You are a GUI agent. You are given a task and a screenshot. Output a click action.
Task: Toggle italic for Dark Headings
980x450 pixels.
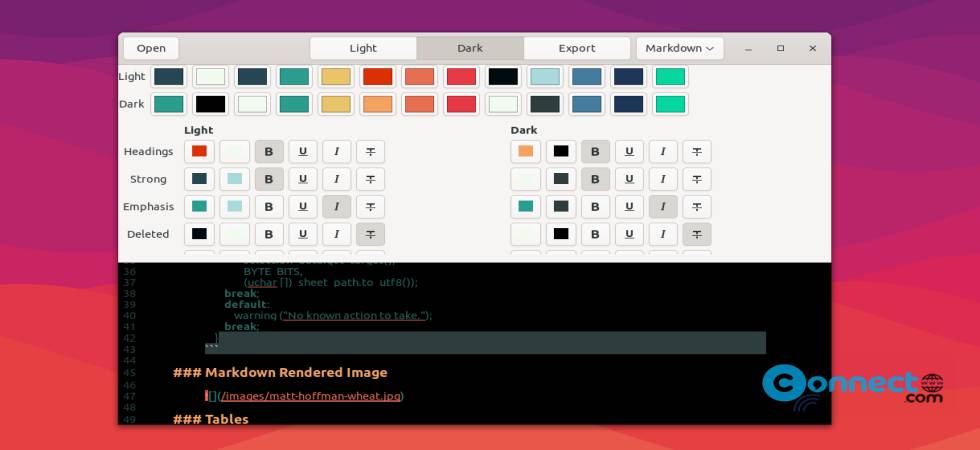click(x=662, y=151)
